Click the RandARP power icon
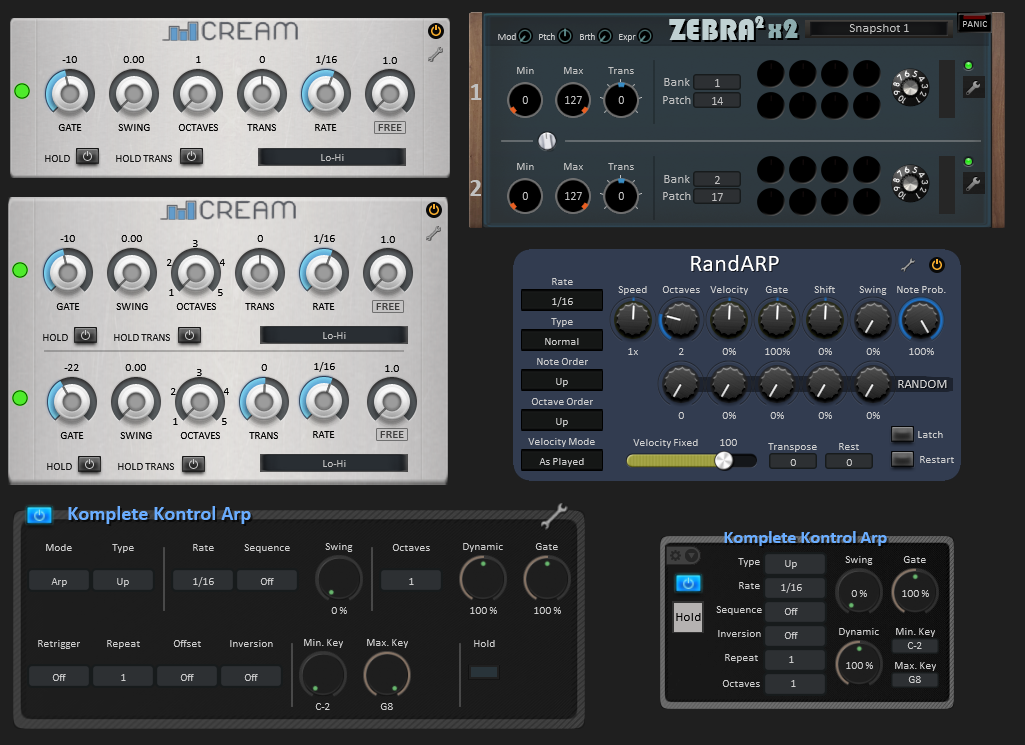Viewport: 1025px width, 745px height. (x=937, y=265)
